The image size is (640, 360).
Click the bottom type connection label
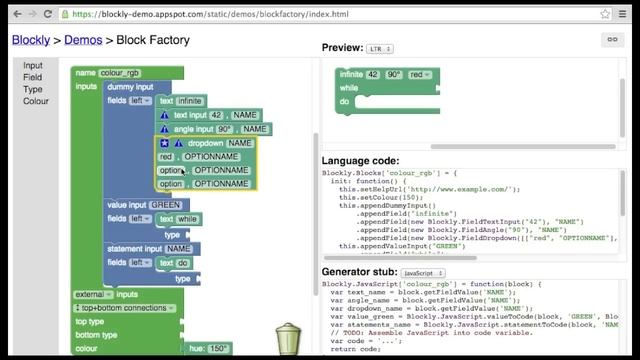(x=96, y=336)
